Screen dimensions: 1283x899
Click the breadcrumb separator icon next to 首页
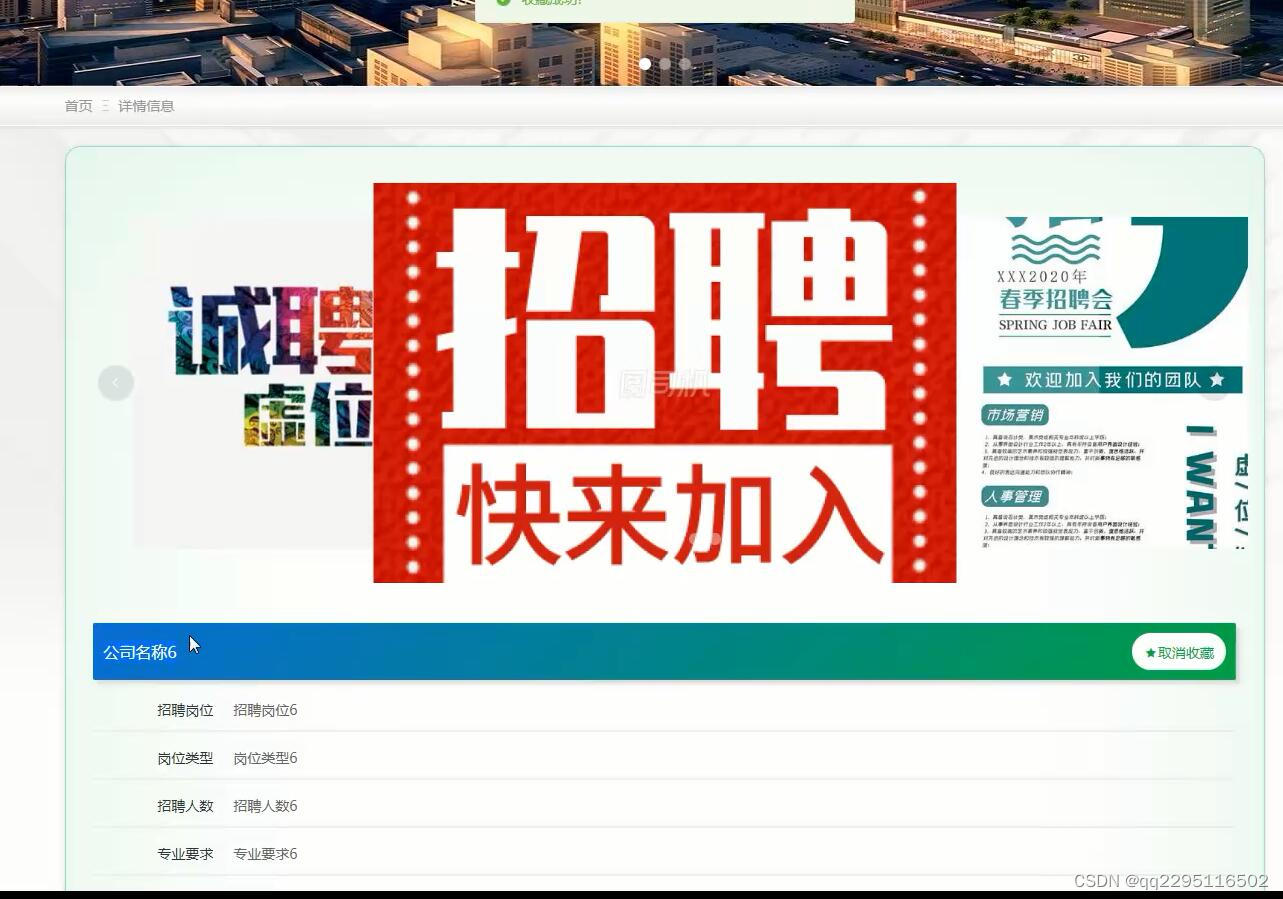tap(105, 105)
